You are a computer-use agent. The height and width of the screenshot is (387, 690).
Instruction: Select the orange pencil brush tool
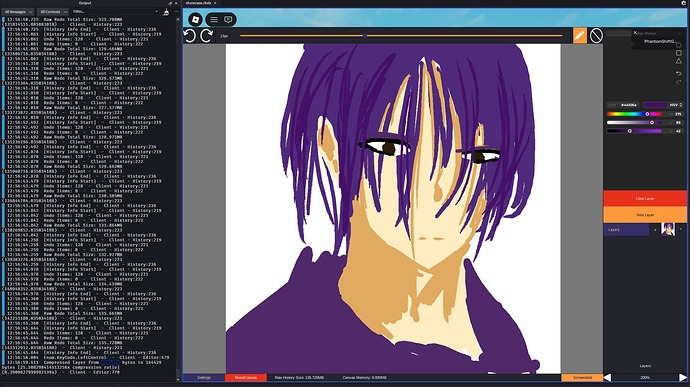coord(580,35)
